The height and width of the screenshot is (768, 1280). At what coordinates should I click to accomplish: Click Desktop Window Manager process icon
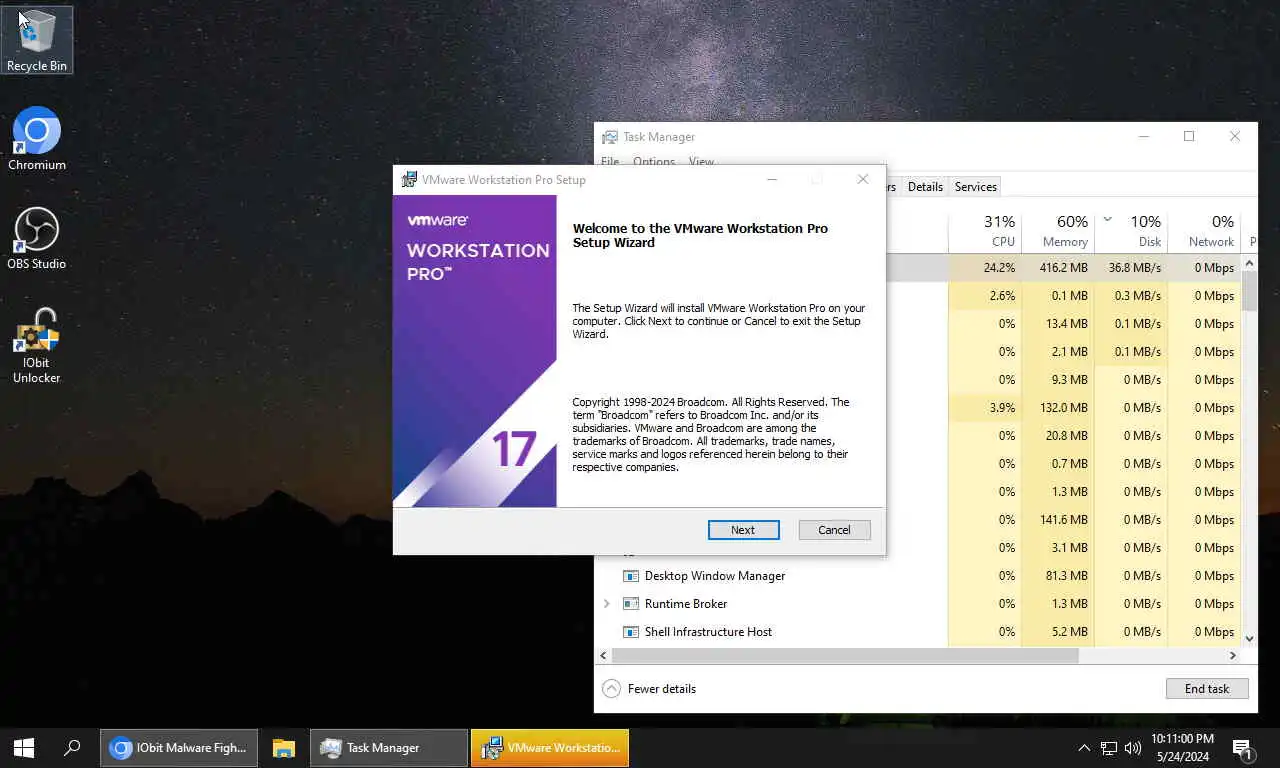coord(631,576)
